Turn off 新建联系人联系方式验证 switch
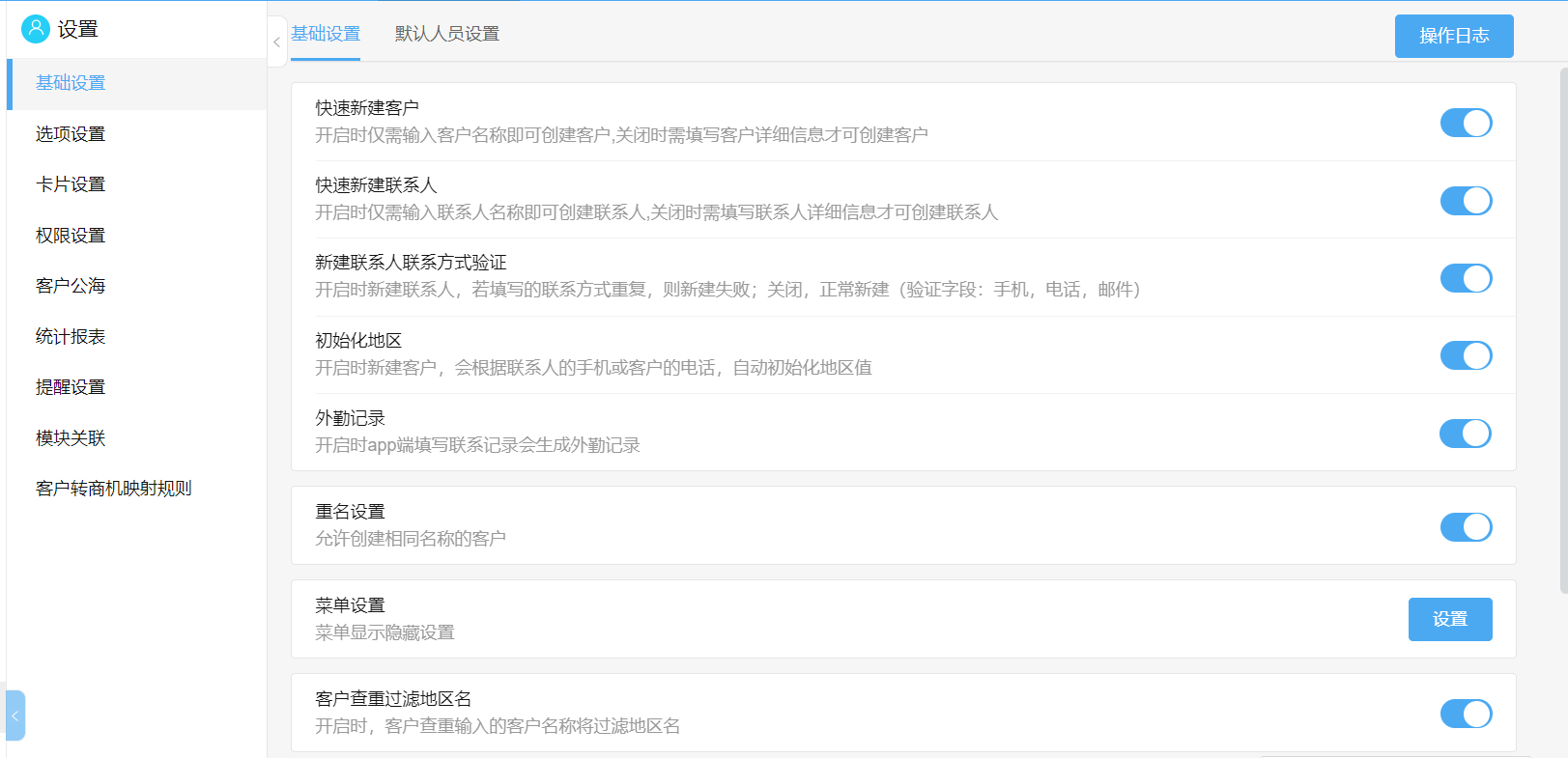This screenshot has height=758, width=1568. pyautogui.click(x=1466, y=278)
